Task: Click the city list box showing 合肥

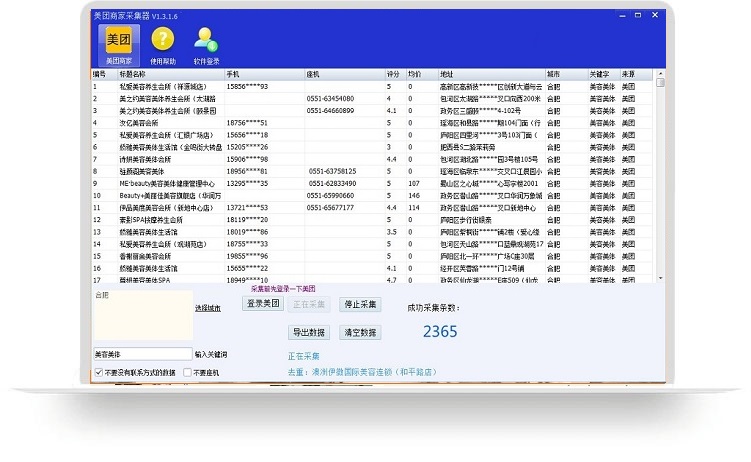Action: (143, 315)
